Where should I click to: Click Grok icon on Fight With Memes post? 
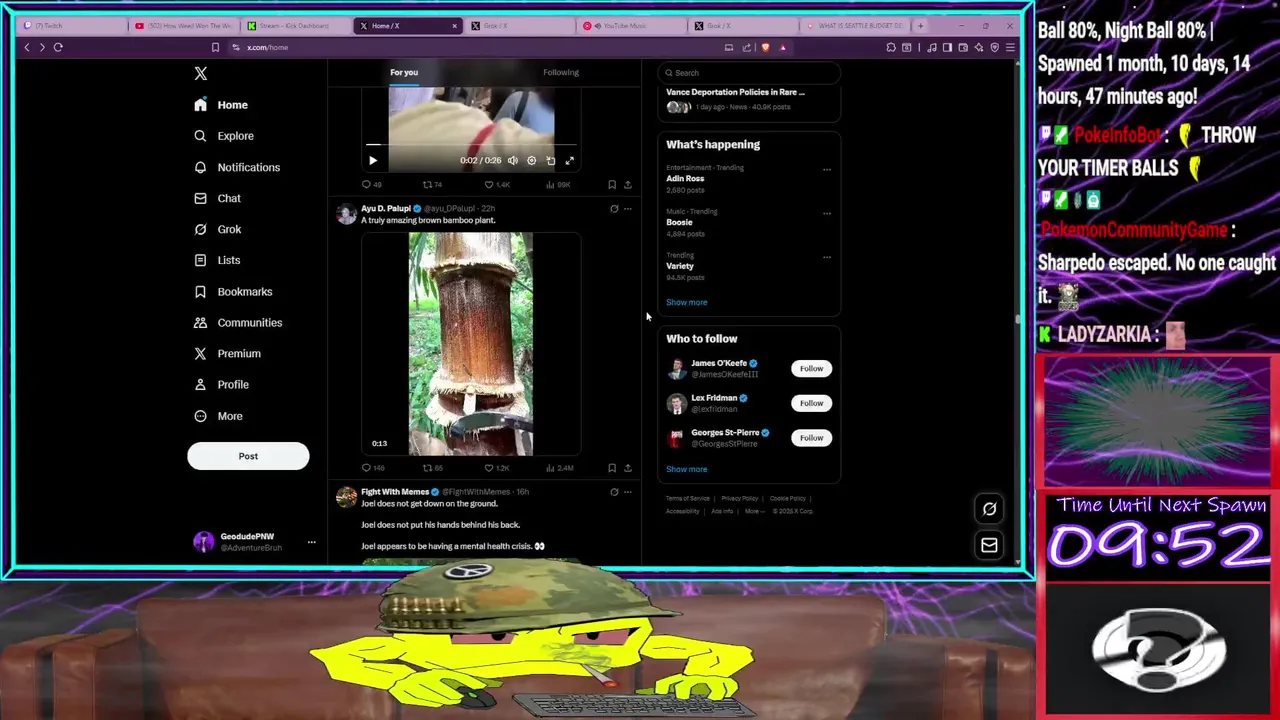pyautogui.click(x=614, y=492)
